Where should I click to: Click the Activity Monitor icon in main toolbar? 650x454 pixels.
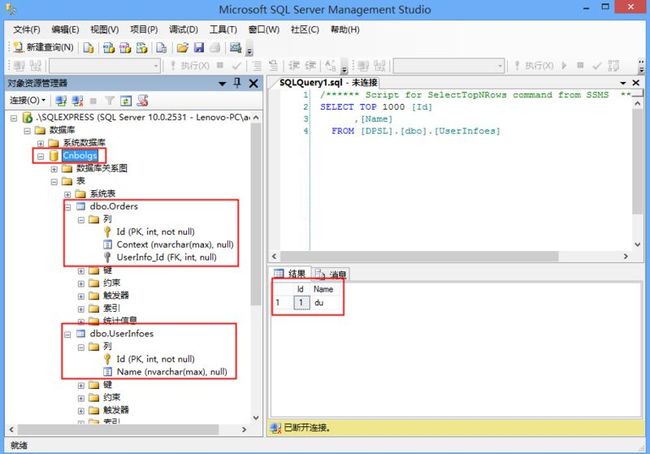pyautogui.click(x=235, y=48)
